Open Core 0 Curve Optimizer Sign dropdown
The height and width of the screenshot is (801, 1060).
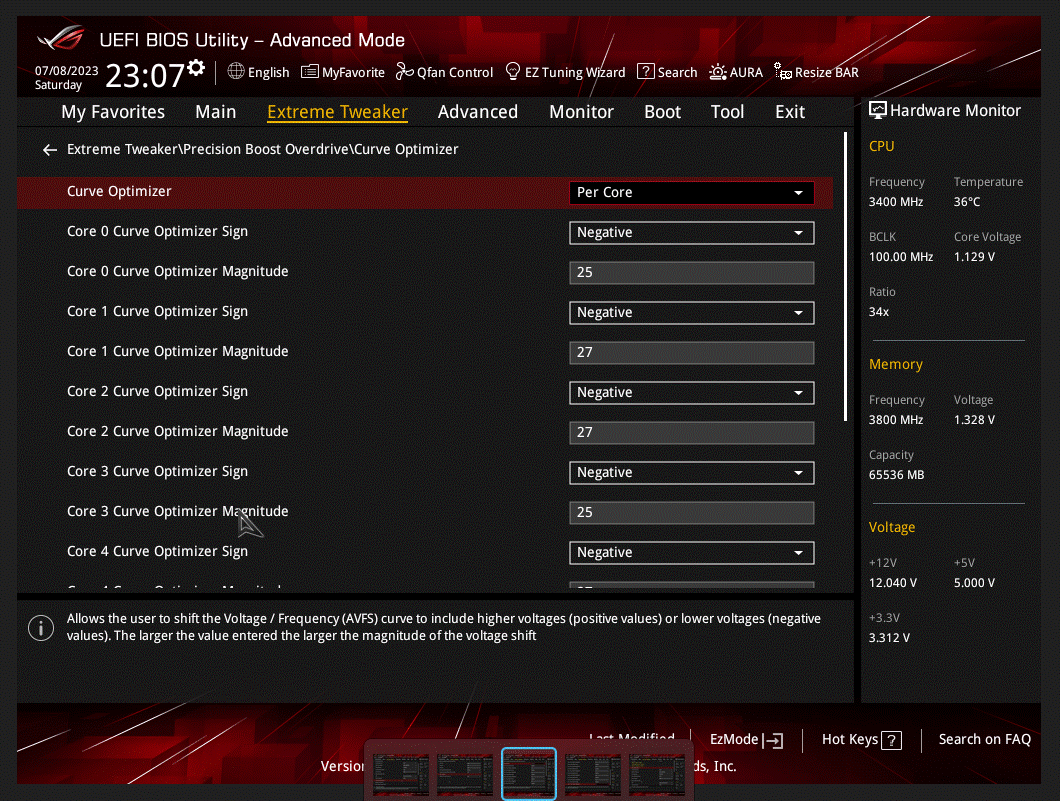click(x=691, y=233)
